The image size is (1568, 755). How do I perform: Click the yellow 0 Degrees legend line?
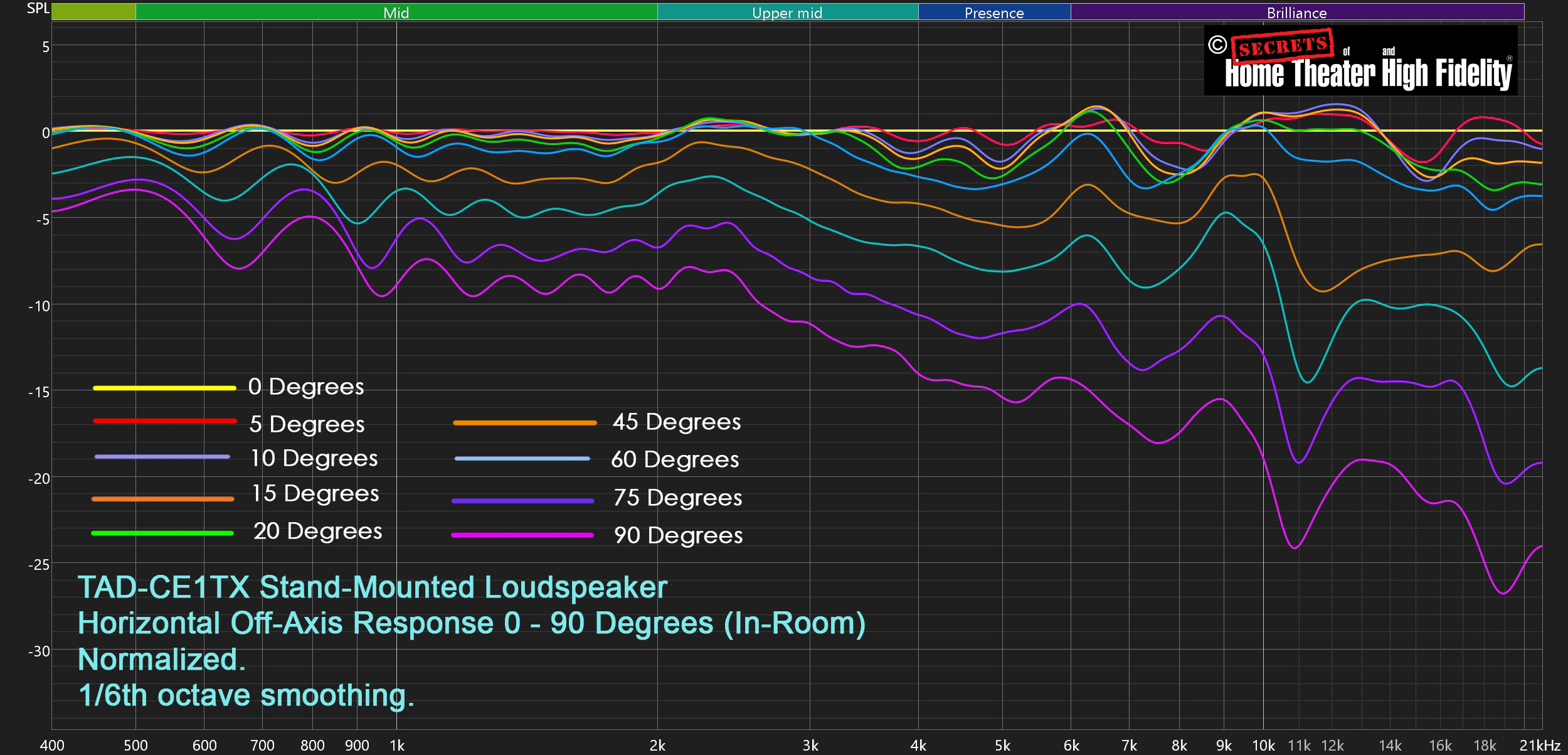coord(164,388)
